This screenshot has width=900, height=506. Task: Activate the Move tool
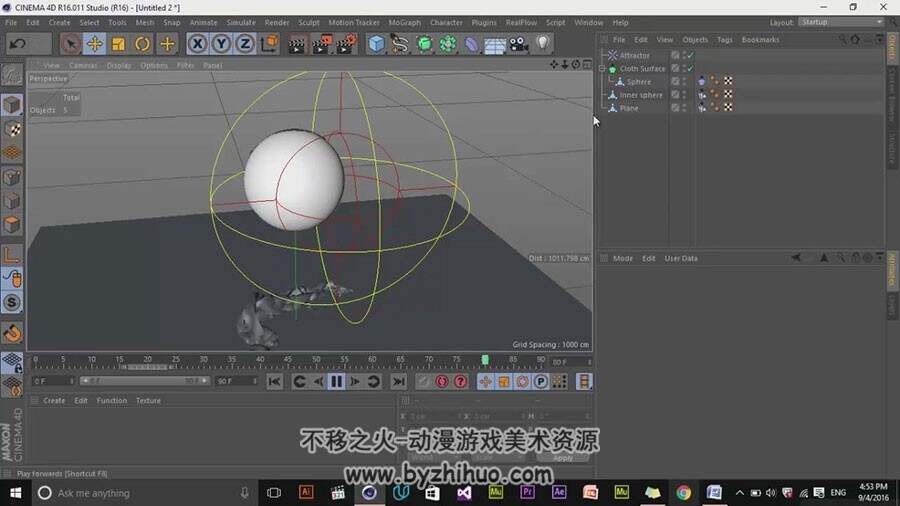(x=94, y=44)
